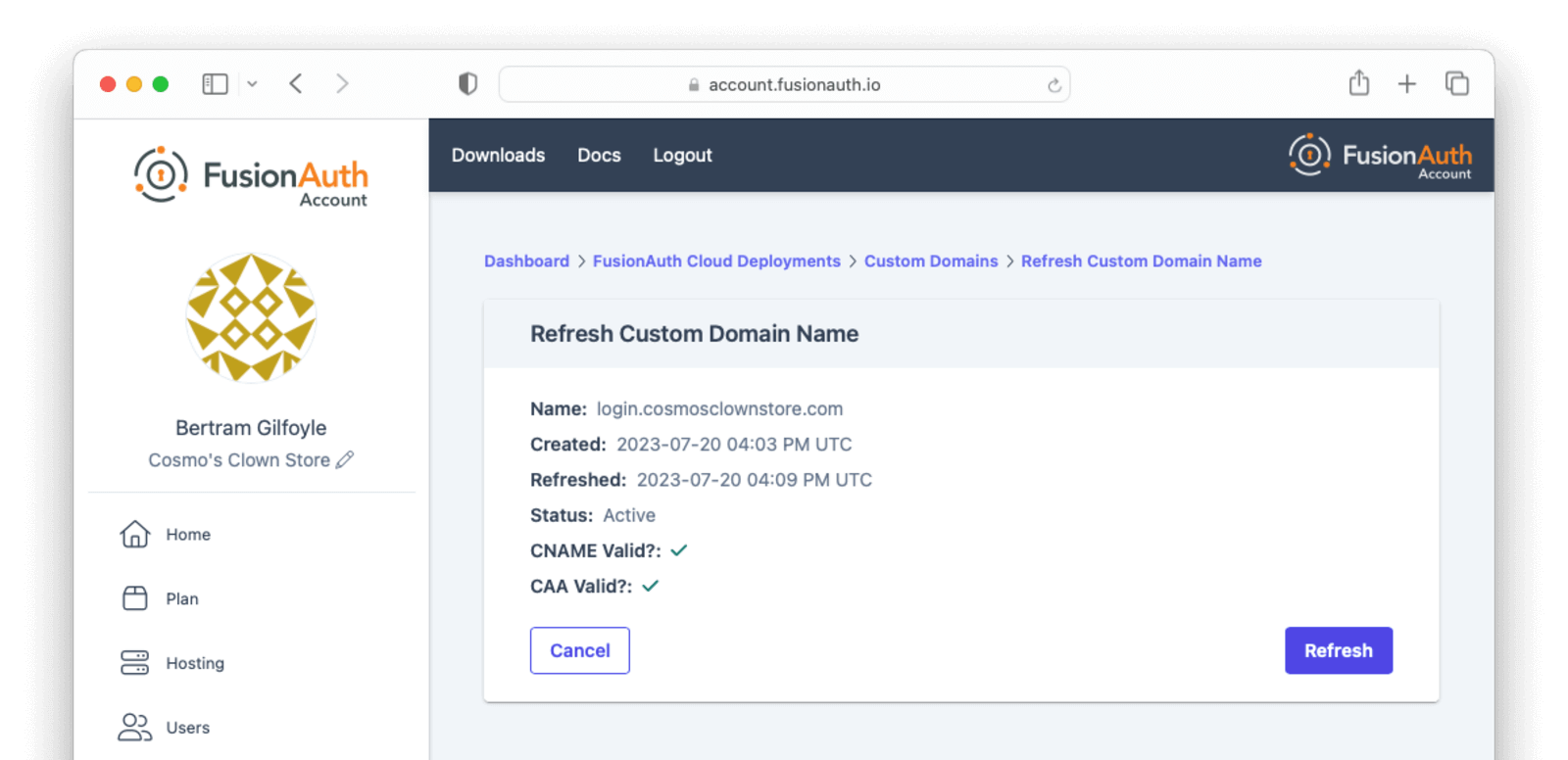This screenshot has width=1568, height=760.
Task: Click the Cosmo's Clown Store company name
Action: 239,459
